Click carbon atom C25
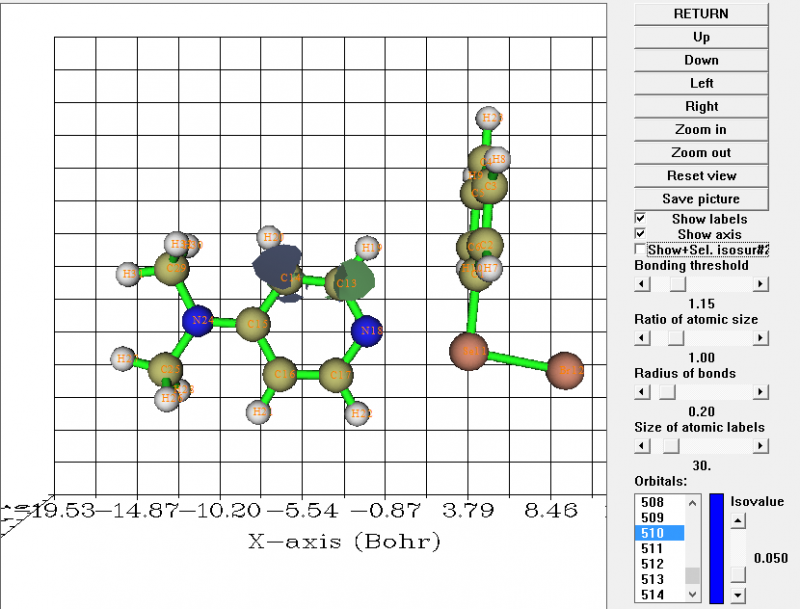 (x=165, y=369)
